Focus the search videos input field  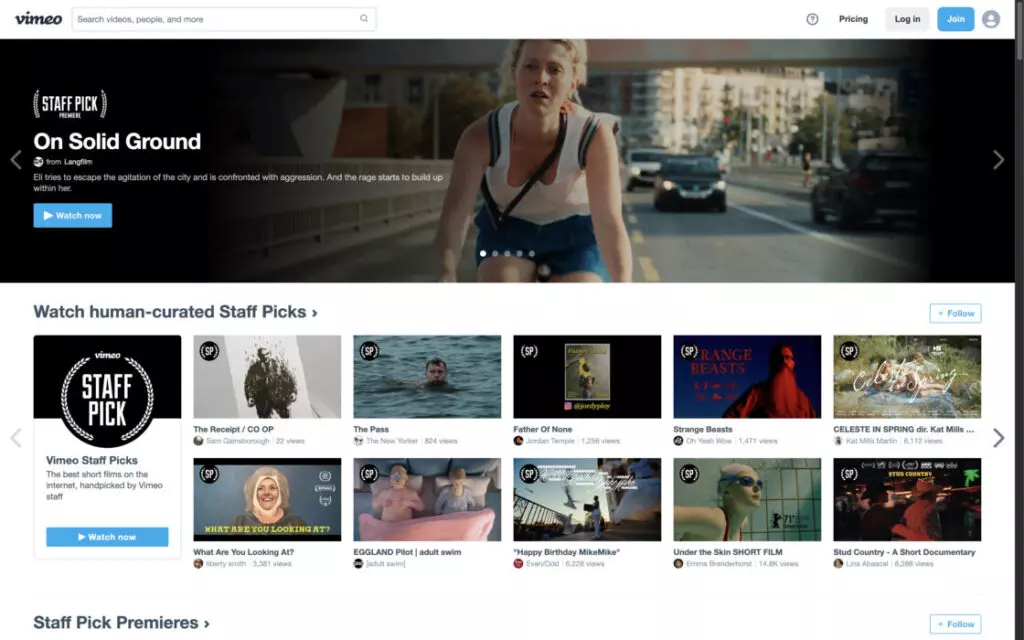tap(224, 19)
